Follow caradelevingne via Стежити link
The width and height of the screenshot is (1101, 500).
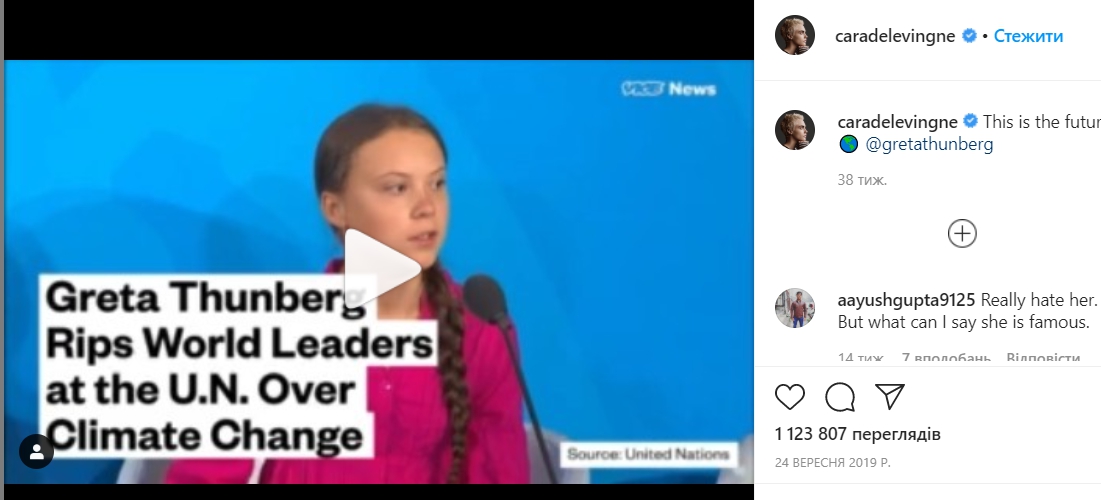click(x=1028, y=36)
